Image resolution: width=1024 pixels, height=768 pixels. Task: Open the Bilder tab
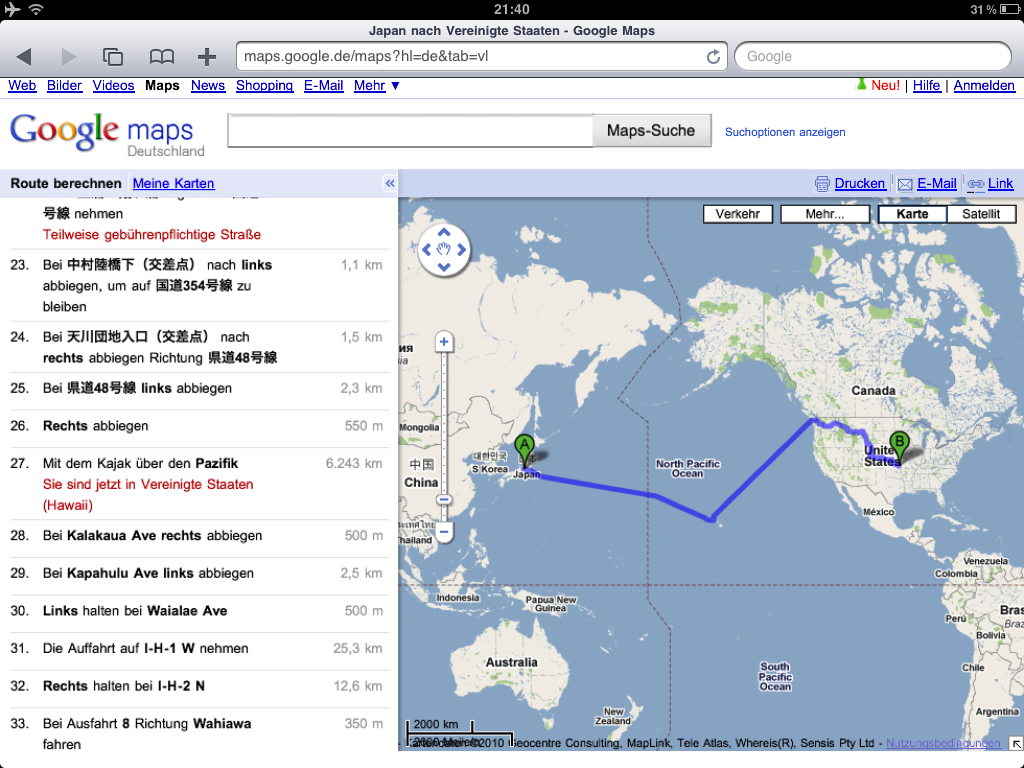pyautogui.click(x=65, y=86)
